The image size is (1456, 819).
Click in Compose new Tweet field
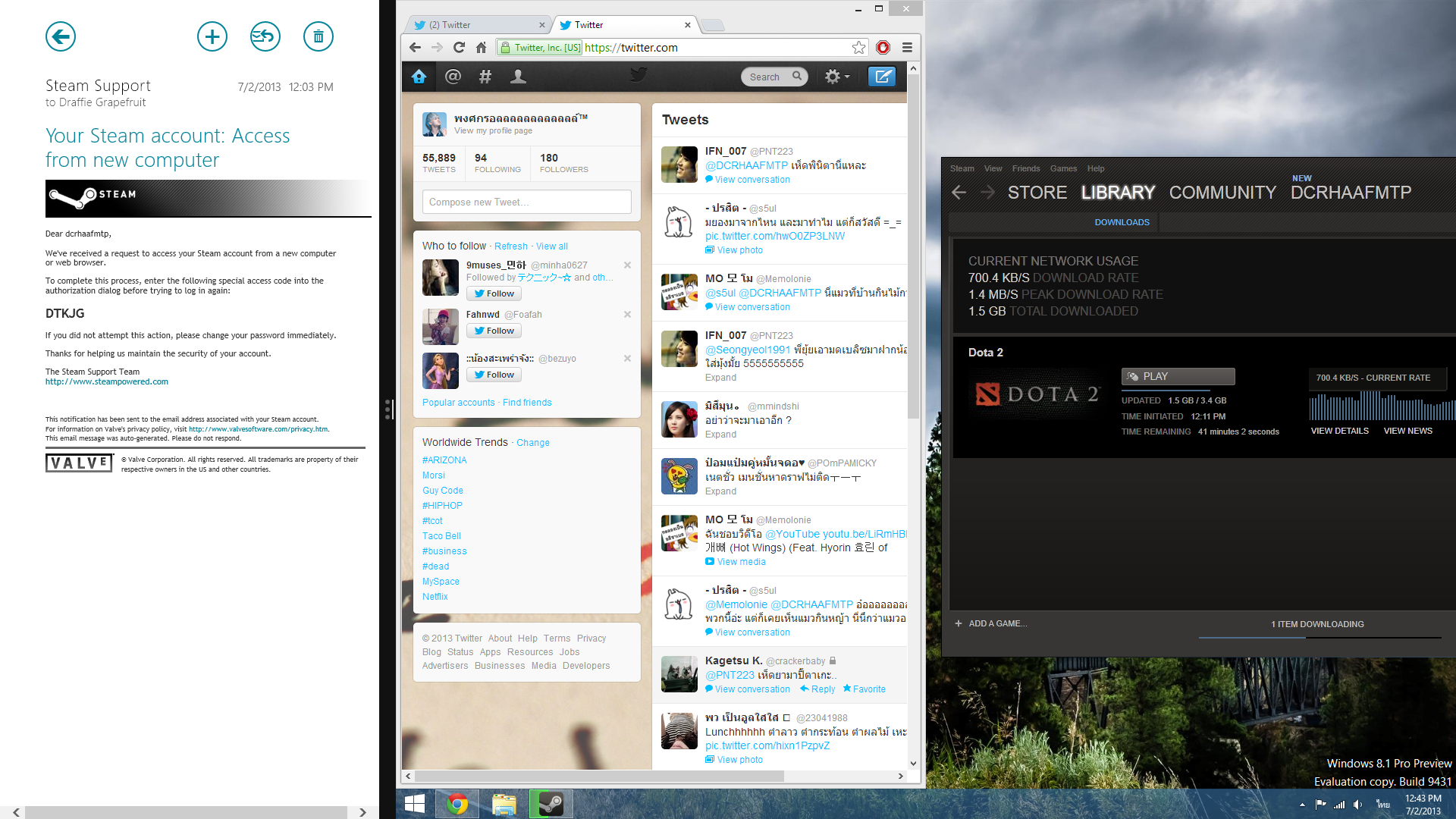point(526,202)
